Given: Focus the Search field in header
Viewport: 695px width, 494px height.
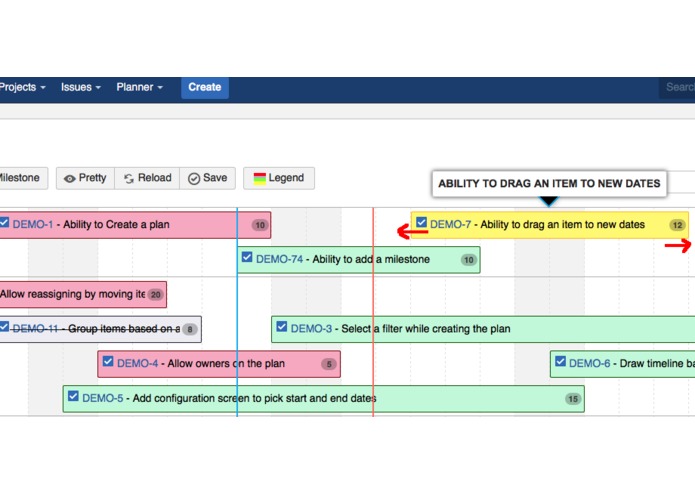Looking at the screenshot, I should click(677, 87).
